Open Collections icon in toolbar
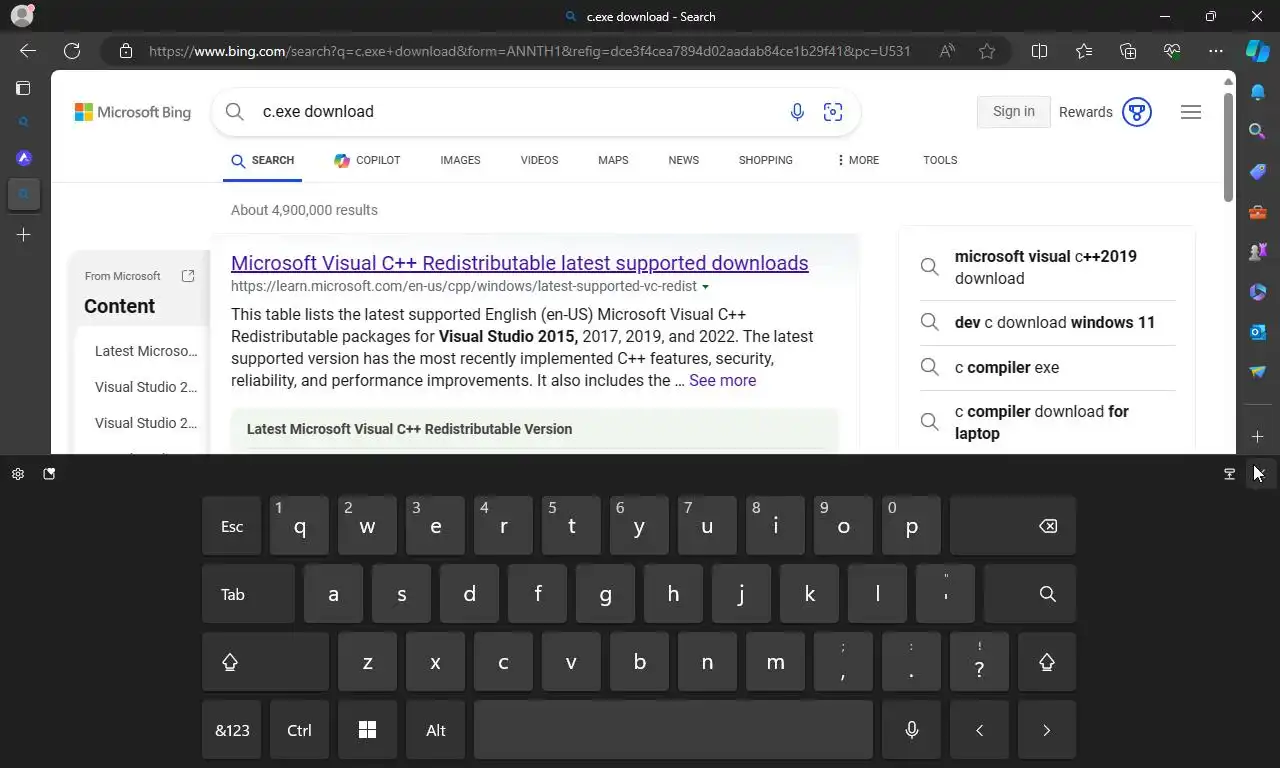Viewport: 1280px width, 768px height. [1128, 51]
